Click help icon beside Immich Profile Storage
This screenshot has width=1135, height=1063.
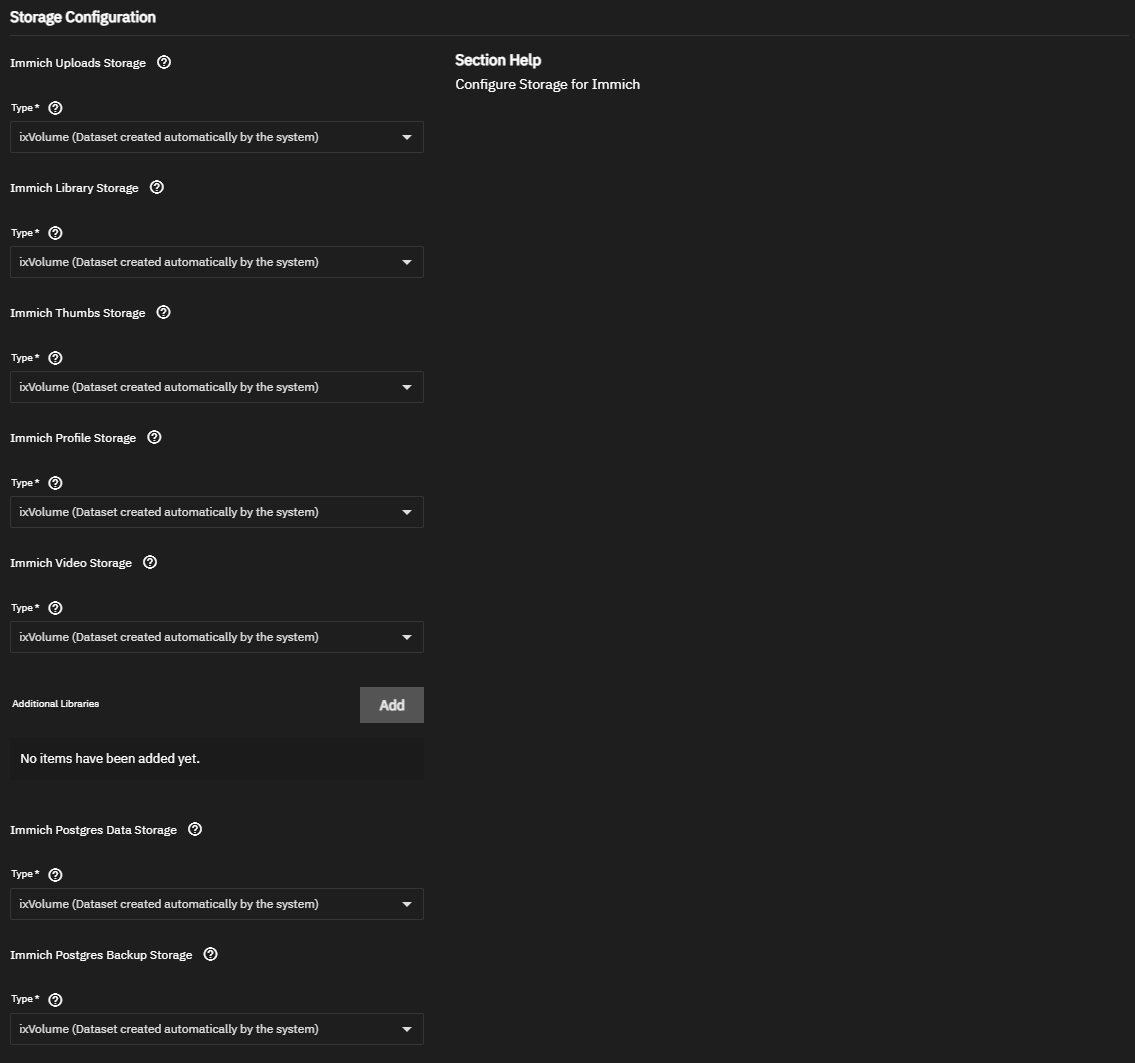point(154,438)
